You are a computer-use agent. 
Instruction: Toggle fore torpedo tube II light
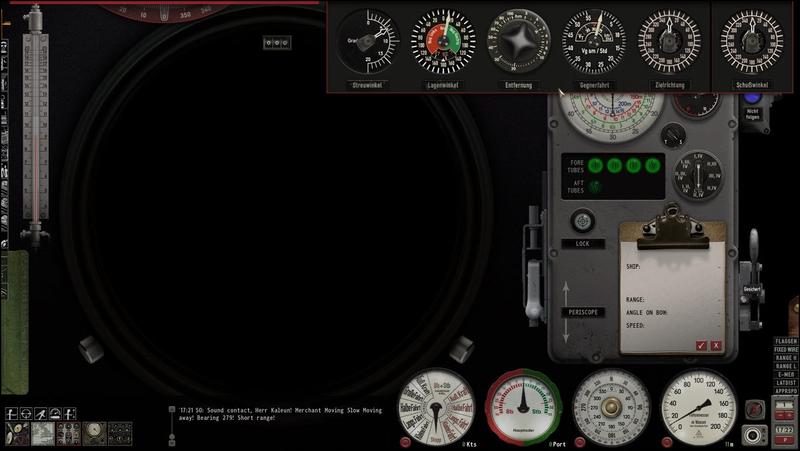(614, 165)
